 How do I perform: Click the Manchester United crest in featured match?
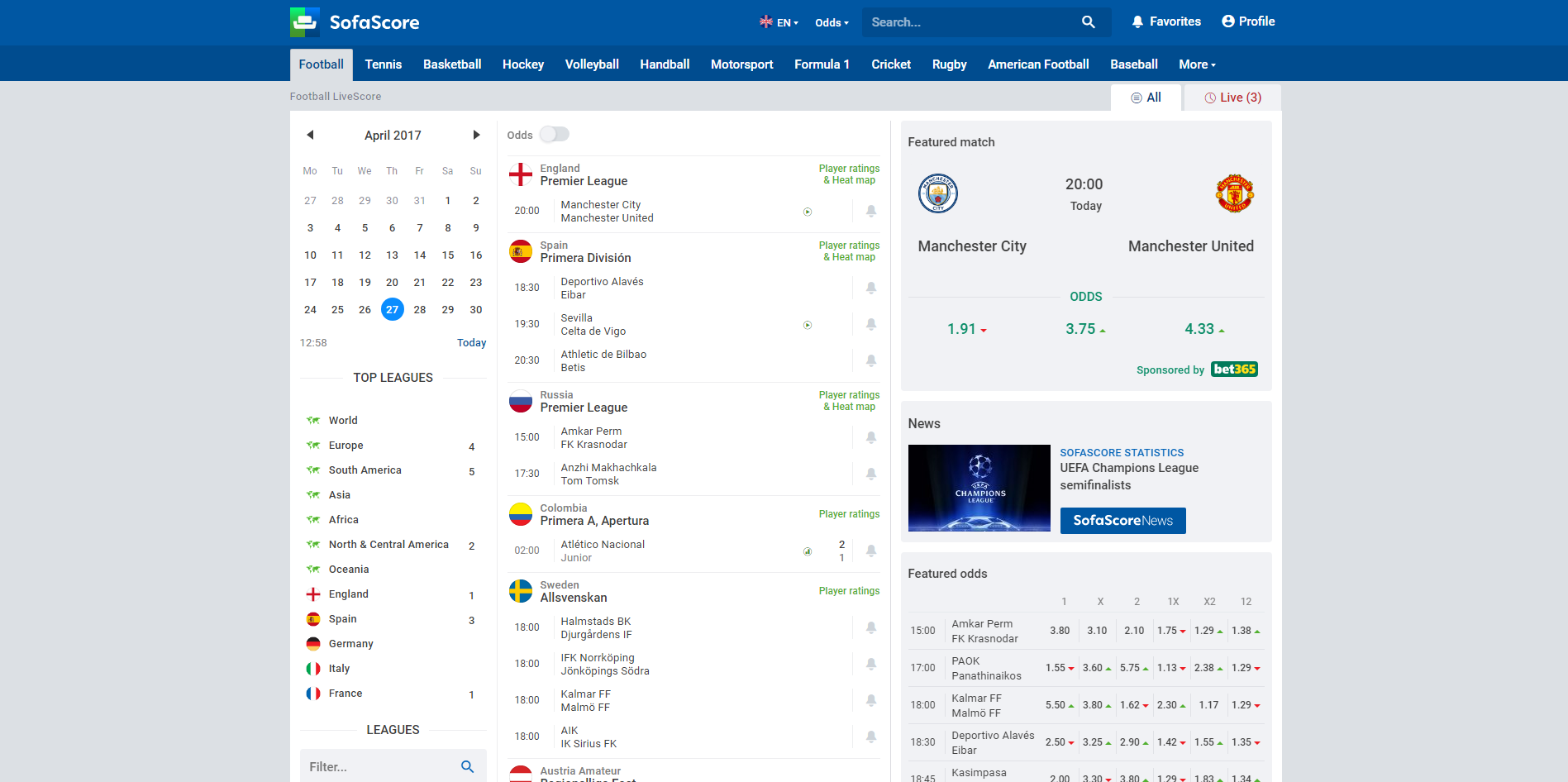click(1234, 193)
